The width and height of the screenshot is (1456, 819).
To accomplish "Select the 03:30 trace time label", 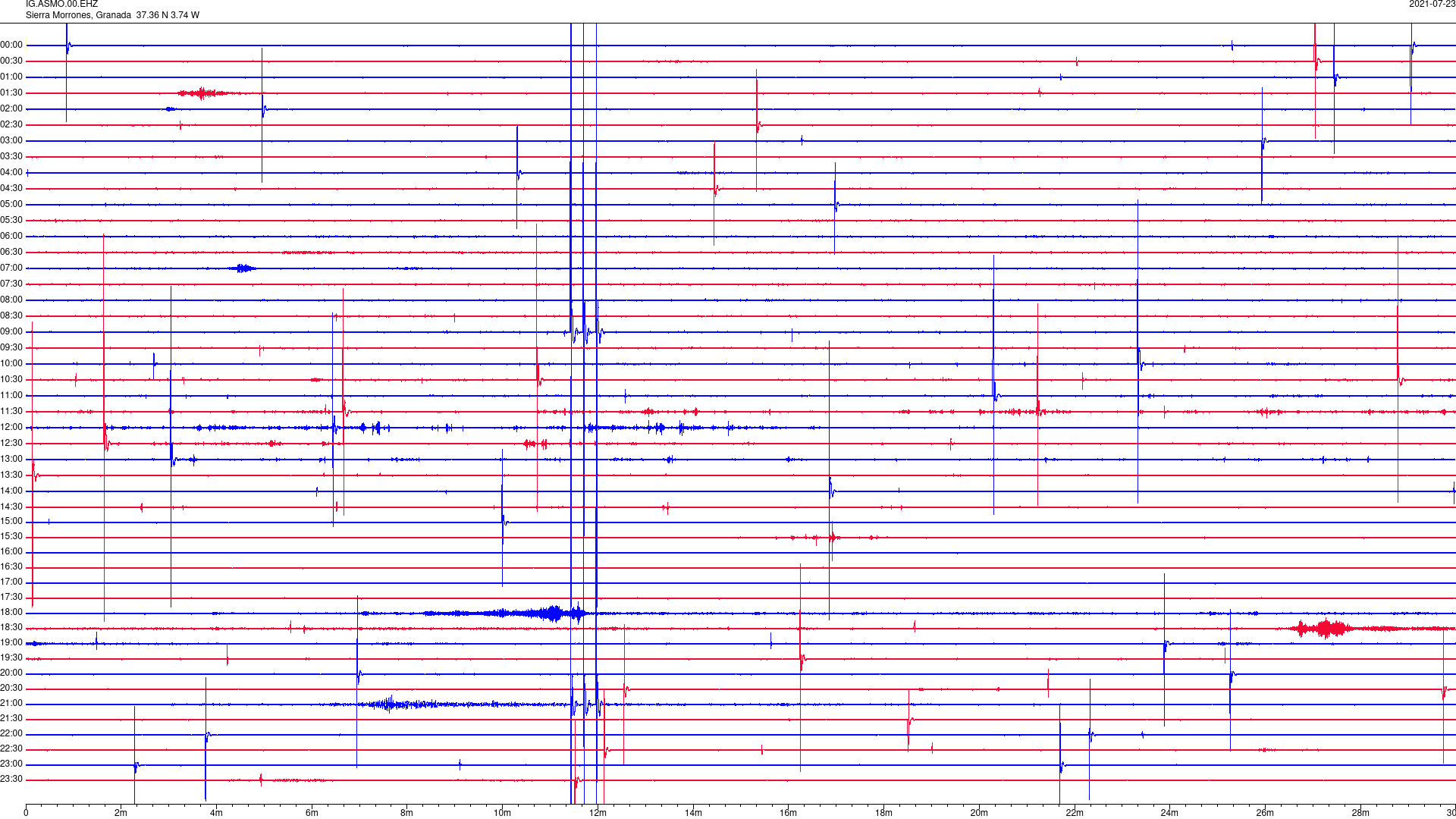I will pos(11,157).
